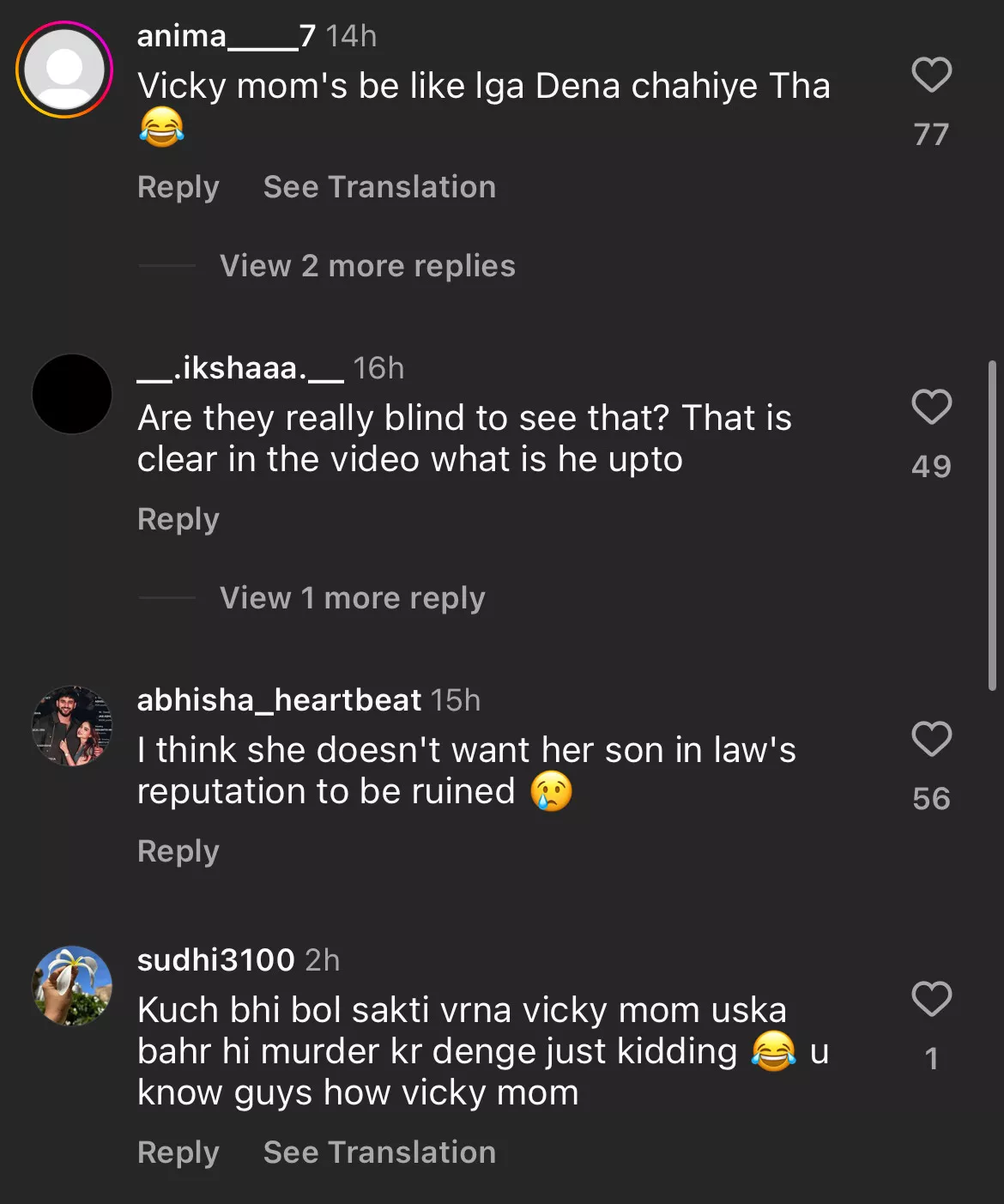Open anima_____7's profile picture
Image resolution: width=1004 pixels, height=1204 pixels.
click(64, 70)
